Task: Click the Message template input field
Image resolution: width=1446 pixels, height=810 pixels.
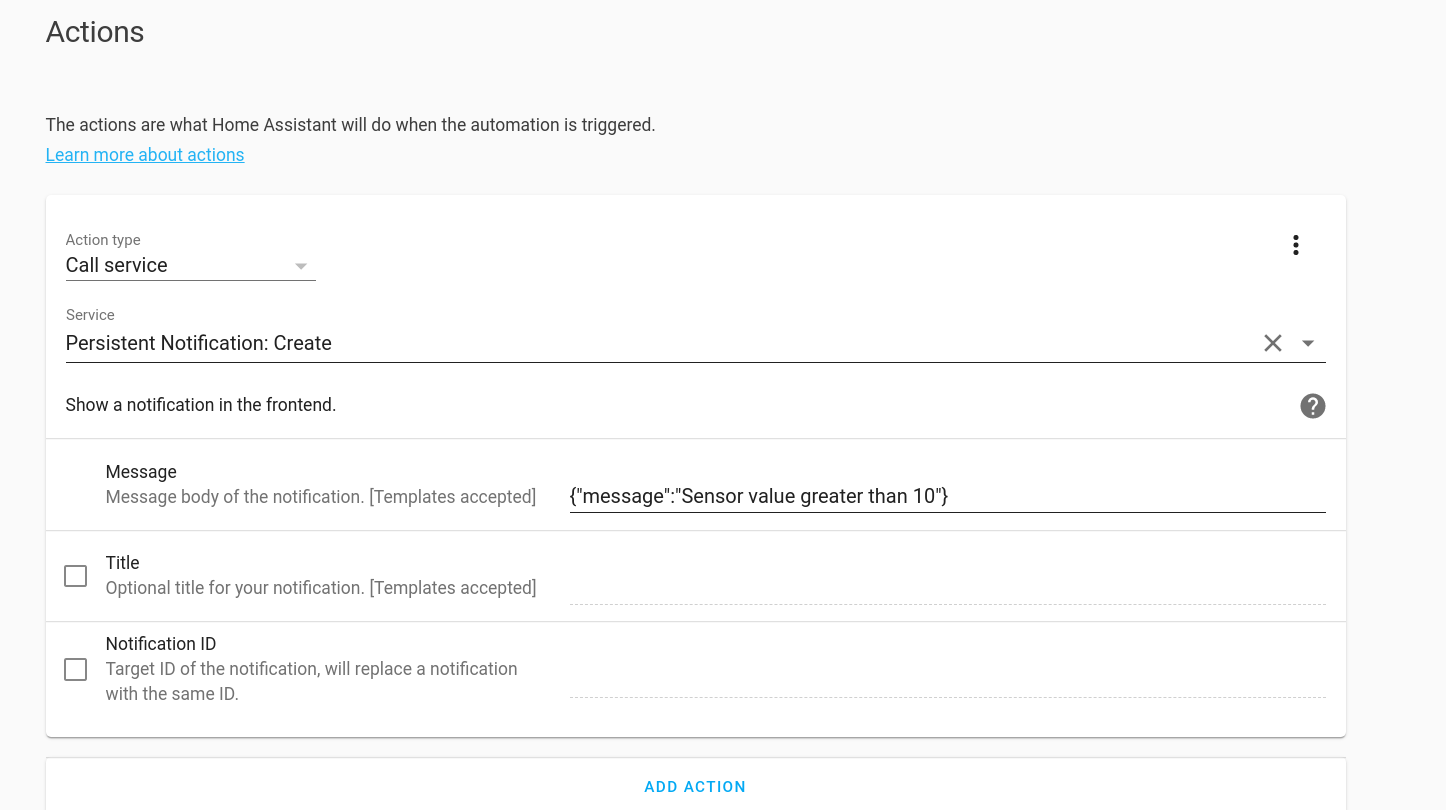Action: pos(945,496)
